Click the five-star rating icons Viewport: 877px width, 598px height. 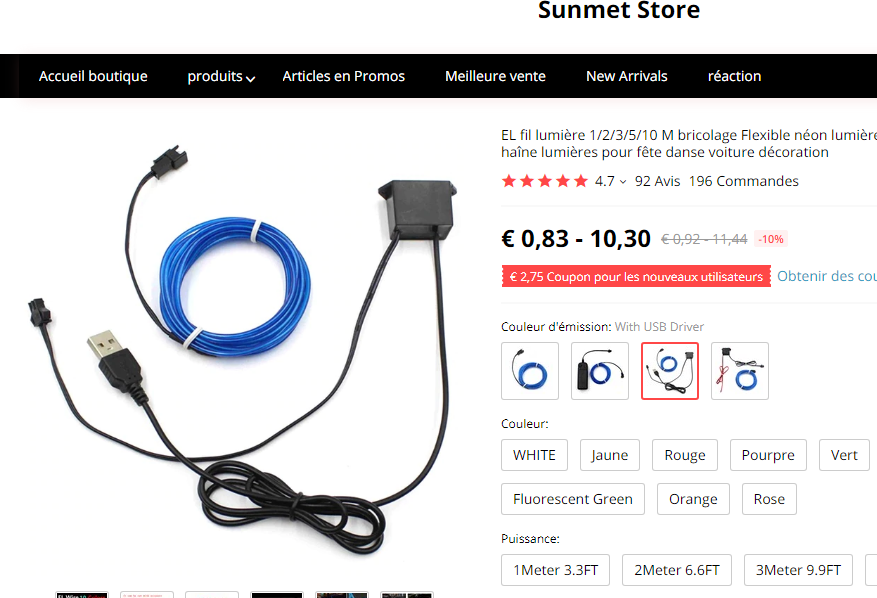545,181
